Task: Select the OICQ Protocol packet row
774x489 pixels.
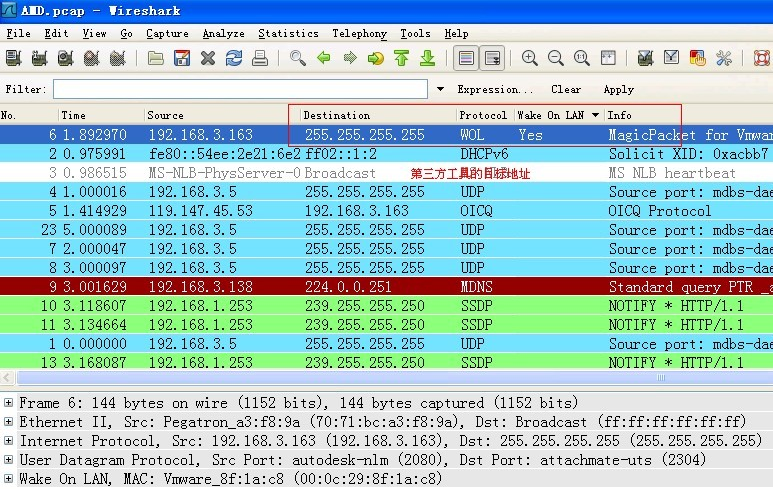Action: [387, 211]
